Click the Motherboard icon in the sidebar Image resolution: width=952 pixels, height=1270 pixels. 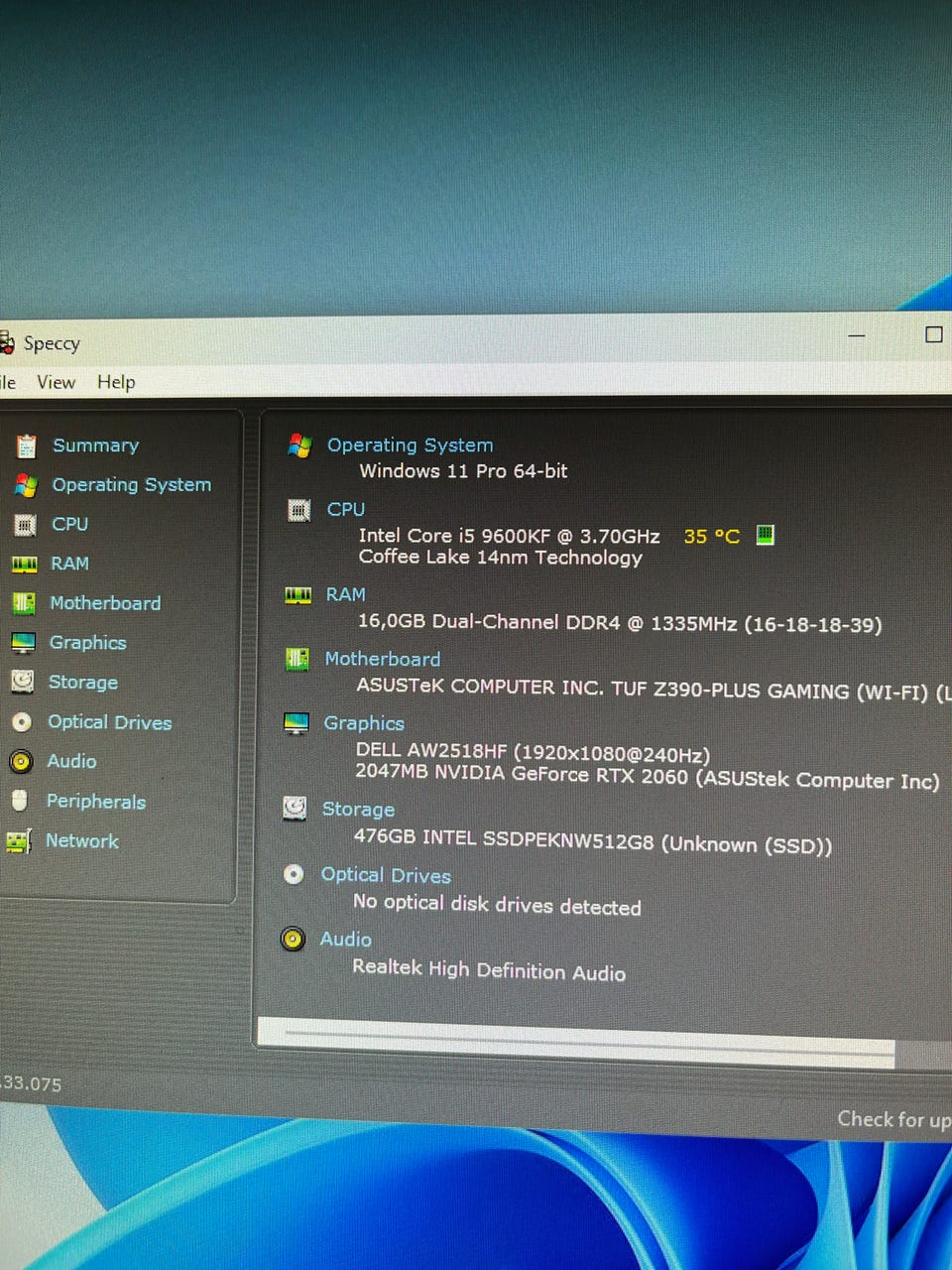pos(24,603)
